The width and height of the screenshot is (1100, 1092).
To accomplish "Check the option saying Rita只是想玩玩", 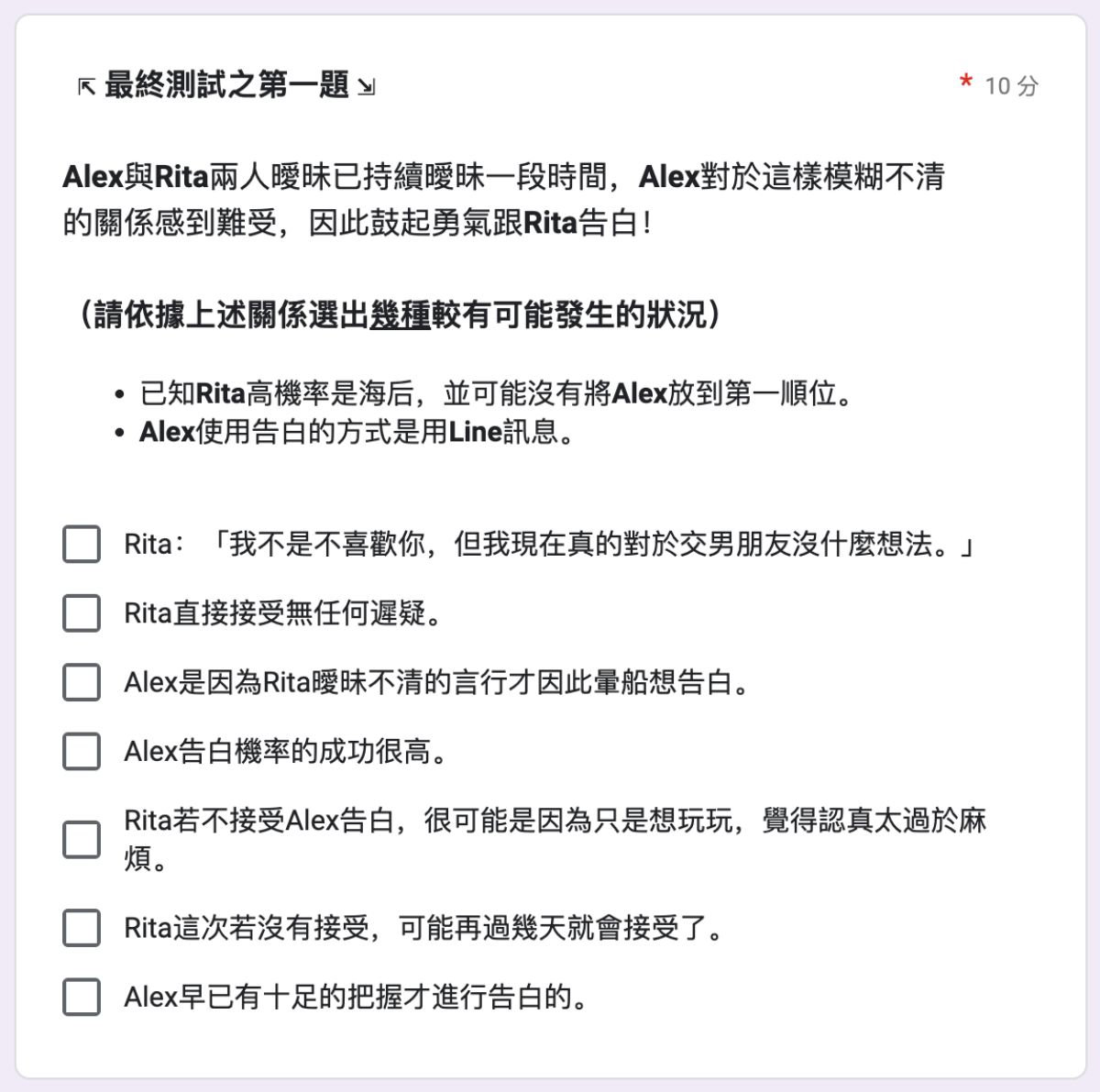I will [x=82, y=839].
